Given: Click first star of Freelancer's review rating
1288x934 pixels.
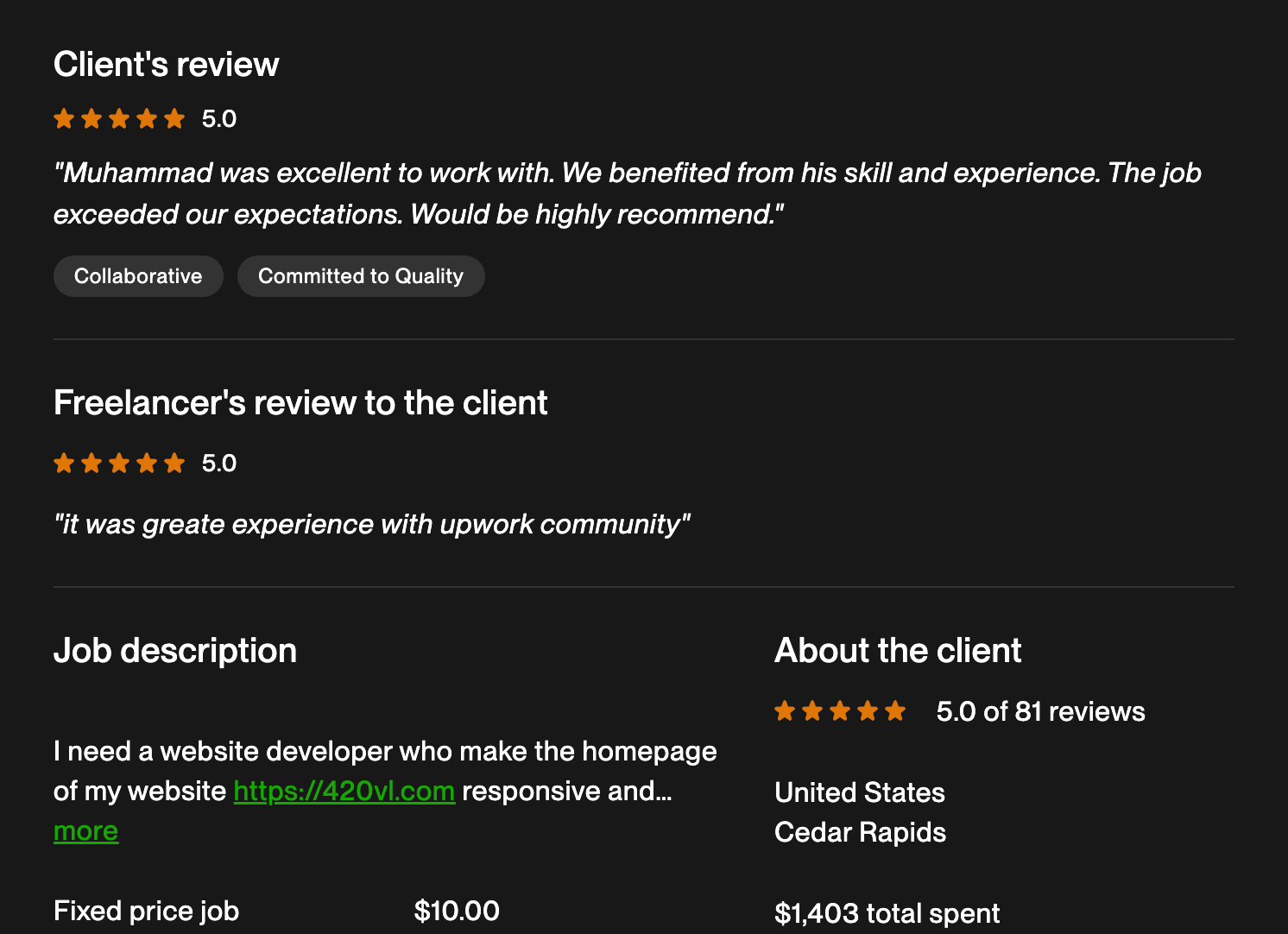Looking at the screenshot, I should (64, 464).
